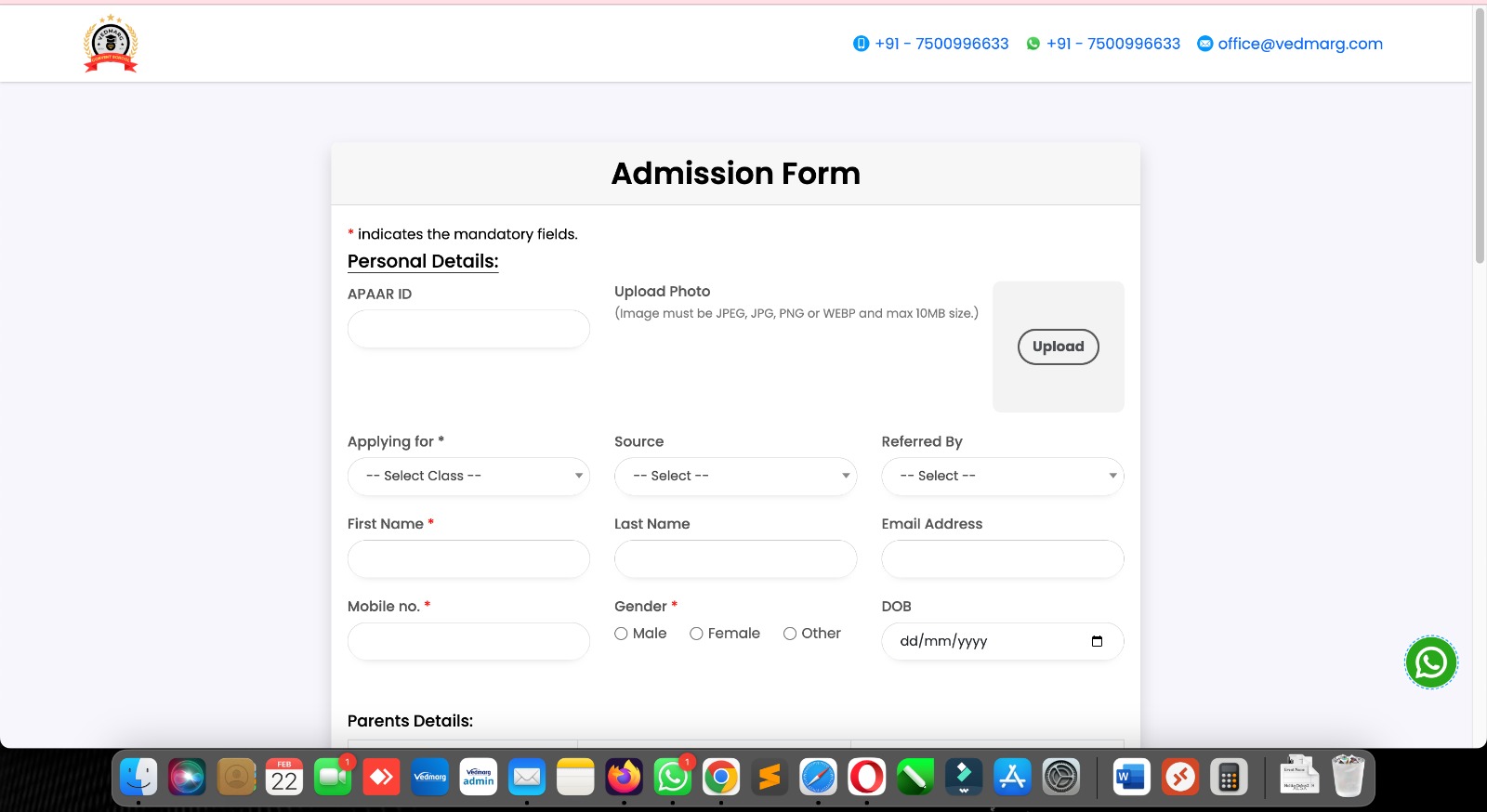Open the Applying for Select Class dropdown

468,476
